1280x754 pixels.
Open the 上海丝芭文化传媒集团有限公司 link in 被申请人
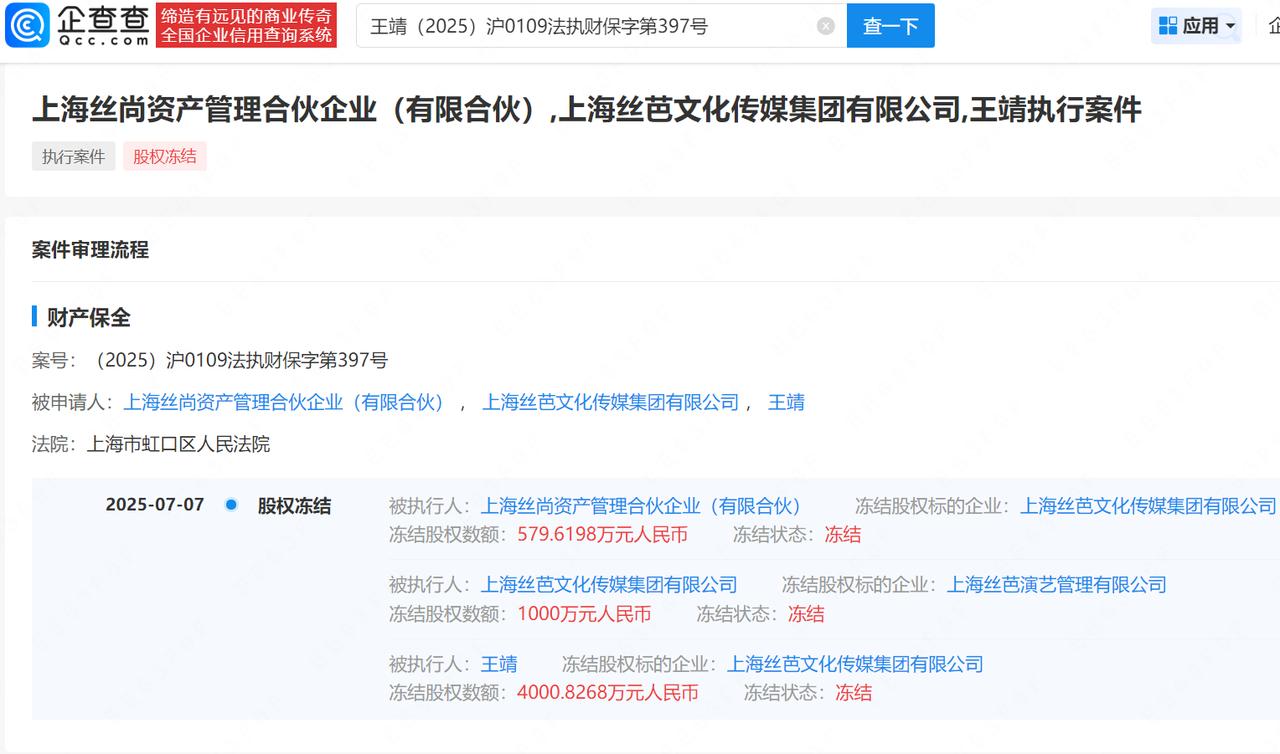[x=613, y=402]
